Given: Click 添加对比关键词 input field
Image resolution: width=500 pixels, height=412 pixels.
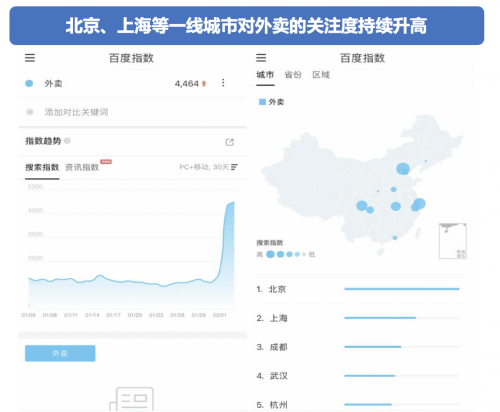Looking at the screenshot, I should (x=132, y=112).
